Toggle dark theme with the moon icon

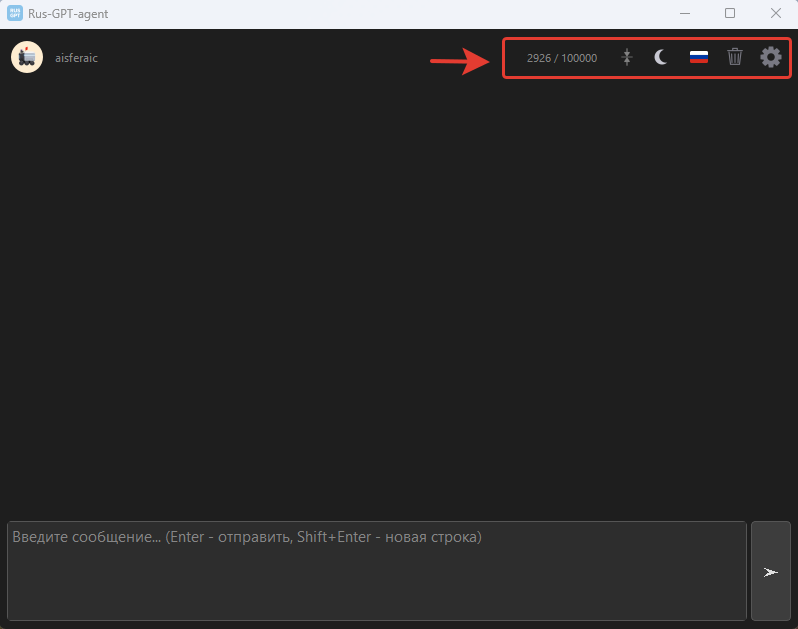[x=661, y=58]
